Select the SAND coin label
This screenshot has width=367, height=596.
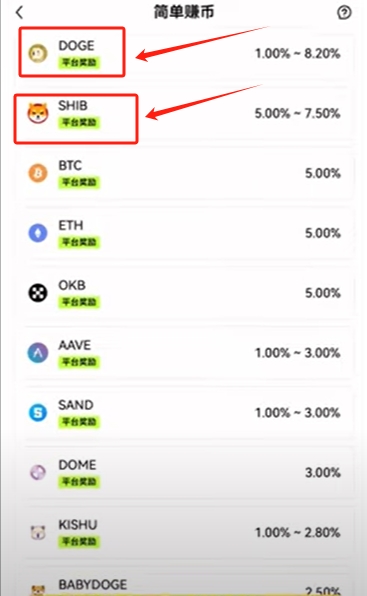click(x=76, y=405)
